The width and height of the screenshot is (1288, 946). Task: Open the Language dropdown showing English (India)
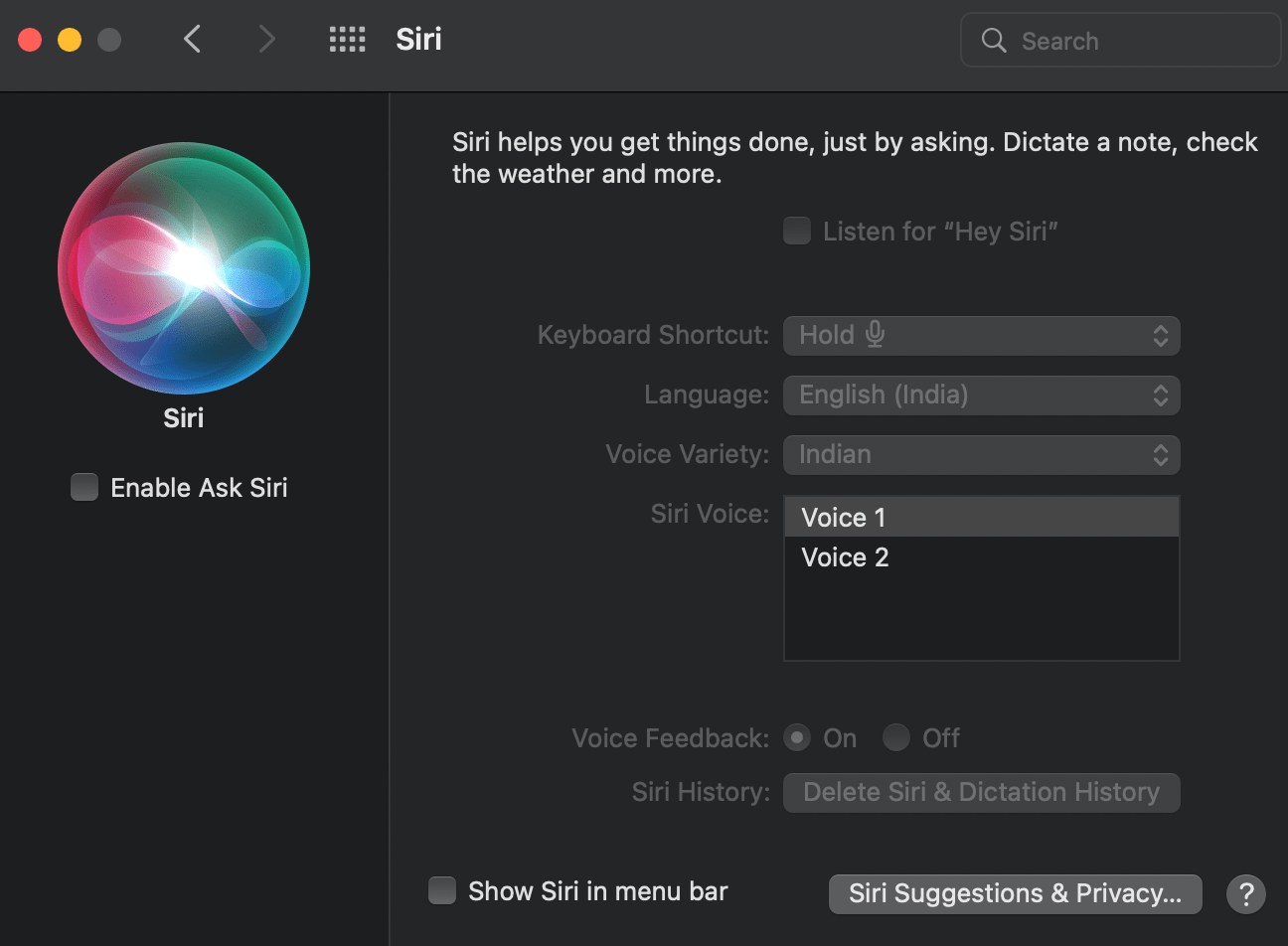982,394
